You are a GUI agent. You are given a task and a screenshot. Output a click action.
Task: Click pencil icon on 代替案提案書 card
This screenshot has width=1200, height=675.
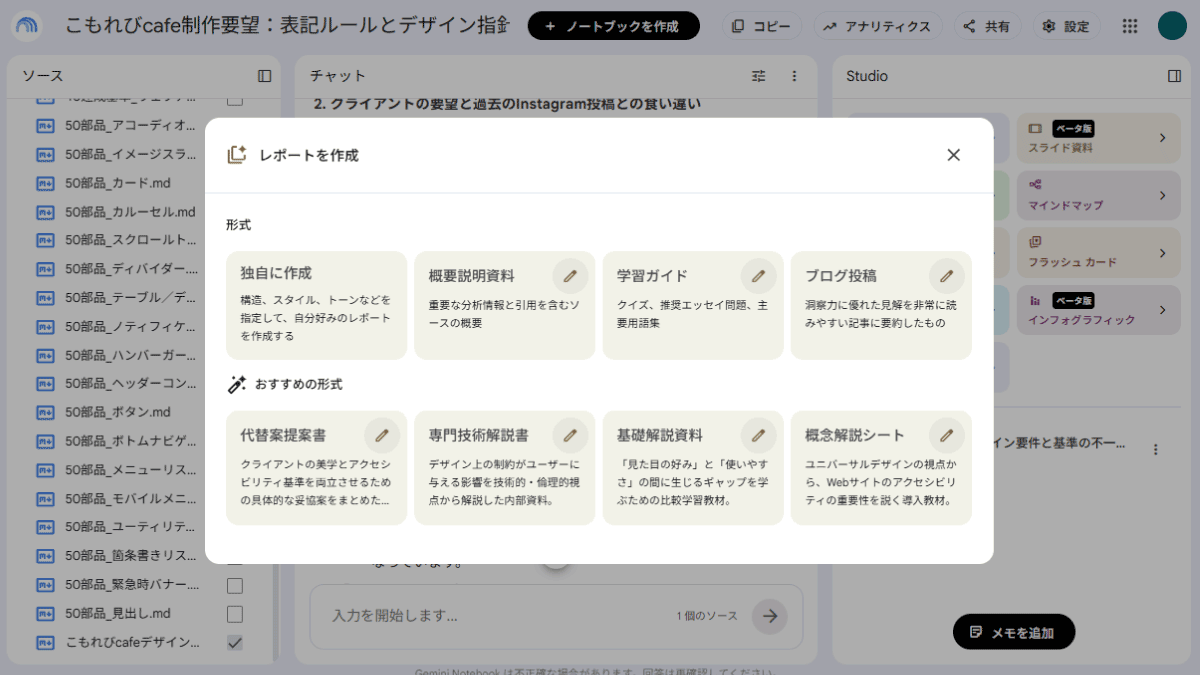[x=382, y=435]
